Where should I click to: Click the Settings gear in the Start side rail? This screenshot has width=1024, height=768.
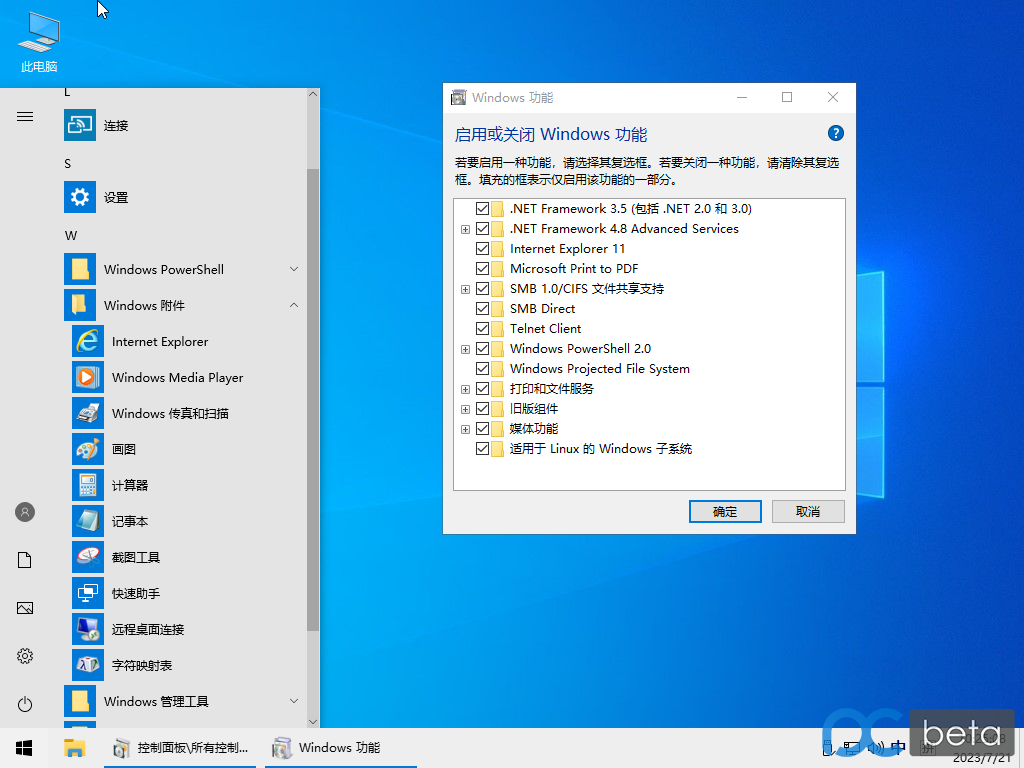[x=25, y=656]
